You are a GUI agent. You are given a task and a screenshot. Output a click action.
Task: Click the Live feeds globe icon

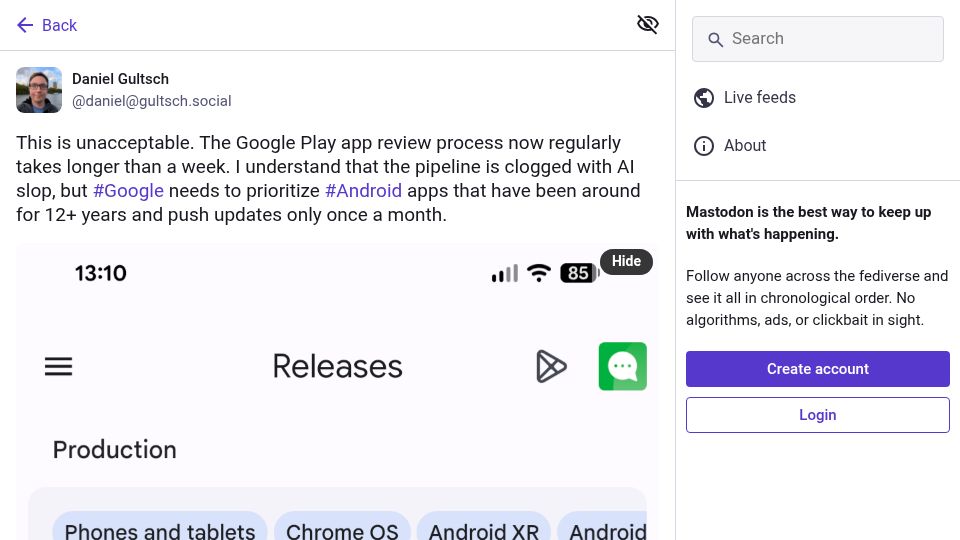[703, 98]
